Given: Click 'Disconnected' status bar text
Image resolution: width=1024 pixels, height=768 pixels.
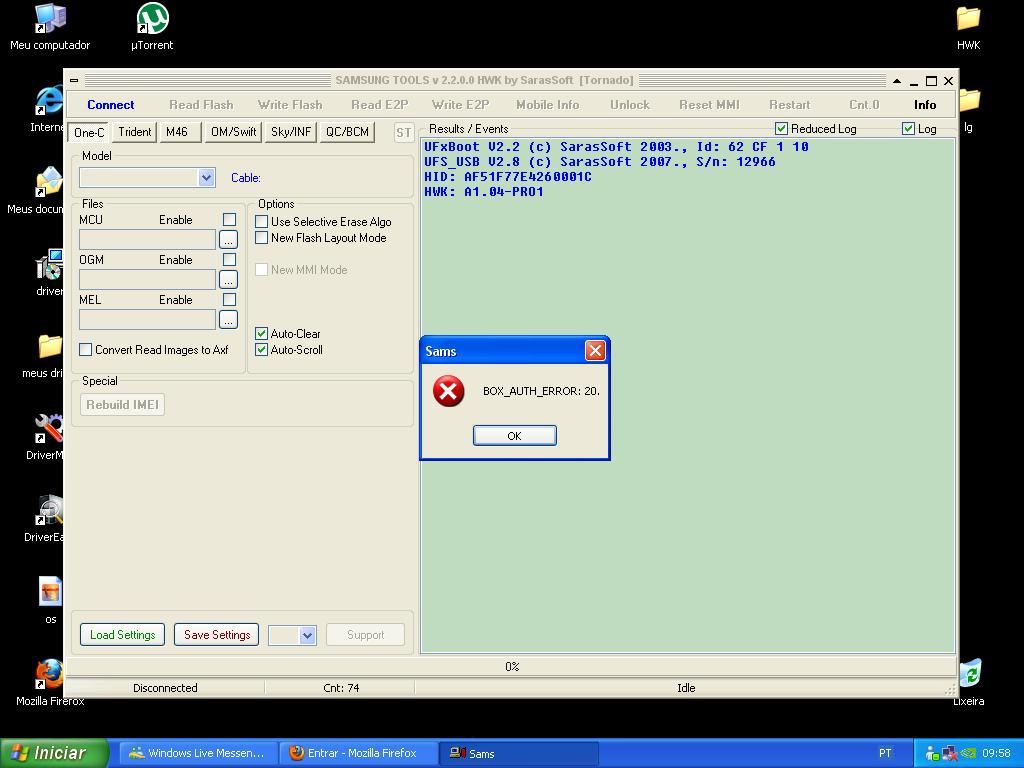Looking at the screenshot, I should [x=165, y=688].
